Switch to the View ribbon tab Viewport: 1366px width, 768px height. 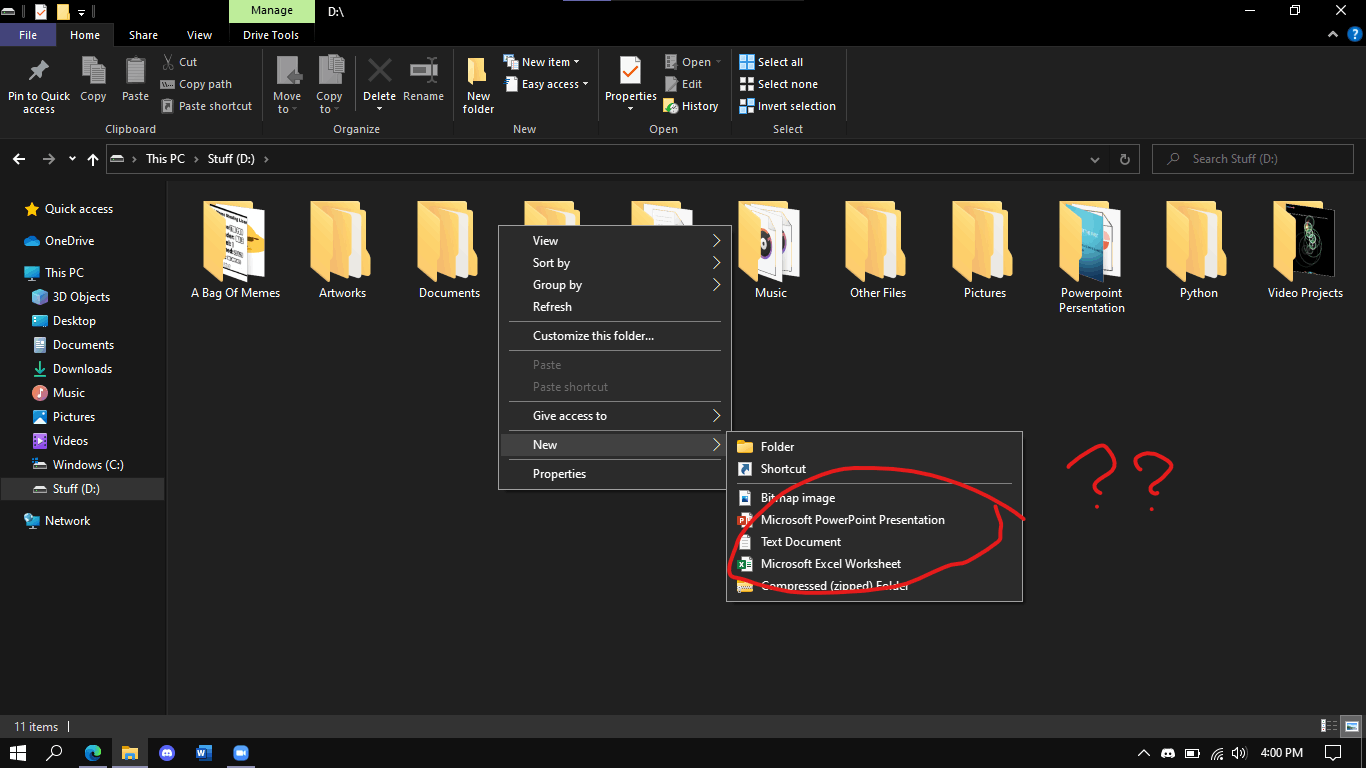click(200, 35)
